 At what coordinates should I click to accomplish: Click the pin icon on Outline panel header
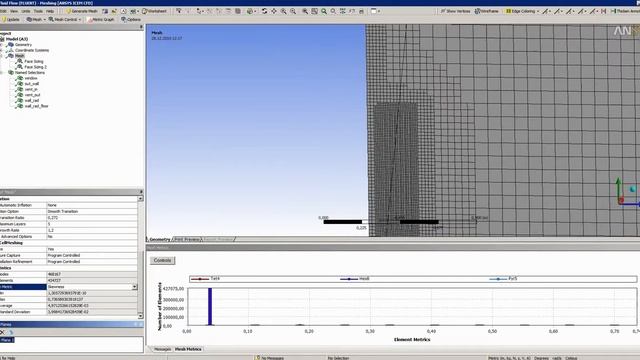click(x=141, y=27)
